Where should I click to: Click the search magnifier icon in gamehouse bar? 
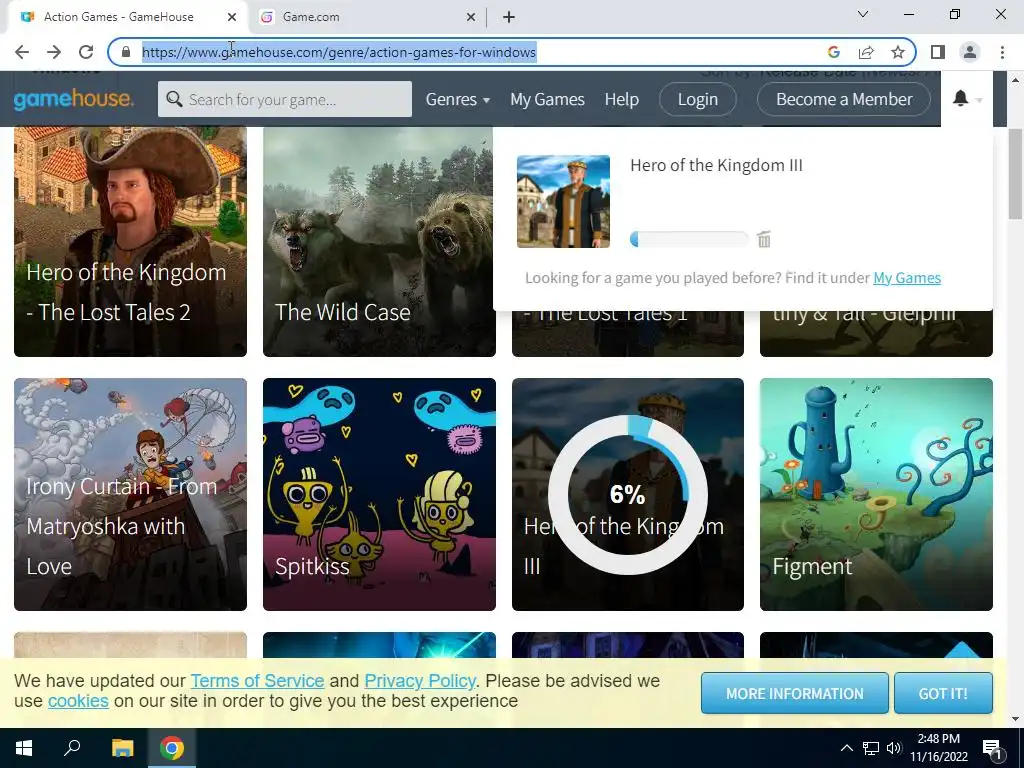coord(174,99)
